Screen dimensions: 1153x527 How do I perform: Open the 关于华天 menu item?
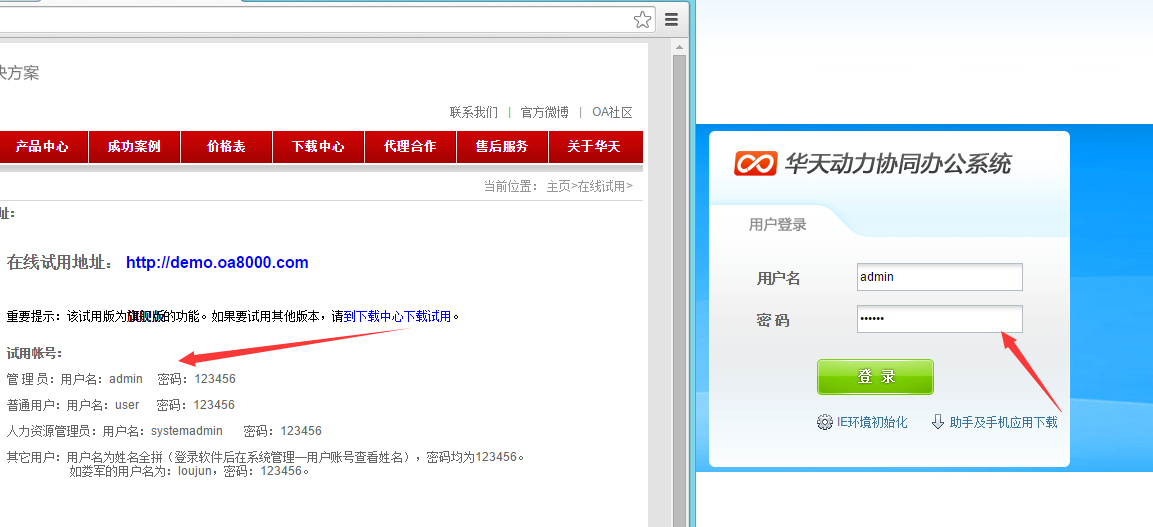pyautogui.click(x=594, y=146)
